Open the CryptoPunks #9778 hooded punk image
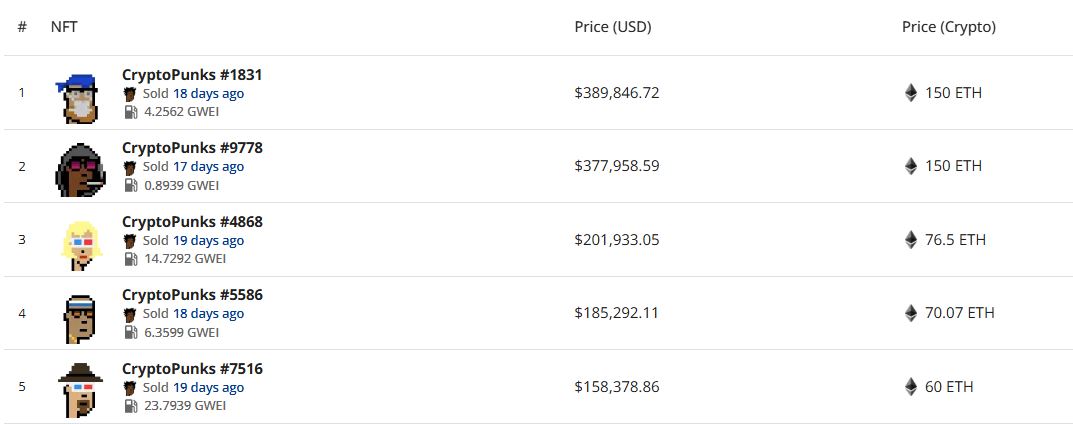The width and height of the screenshot is (1073, 424). tap(80, 170)
